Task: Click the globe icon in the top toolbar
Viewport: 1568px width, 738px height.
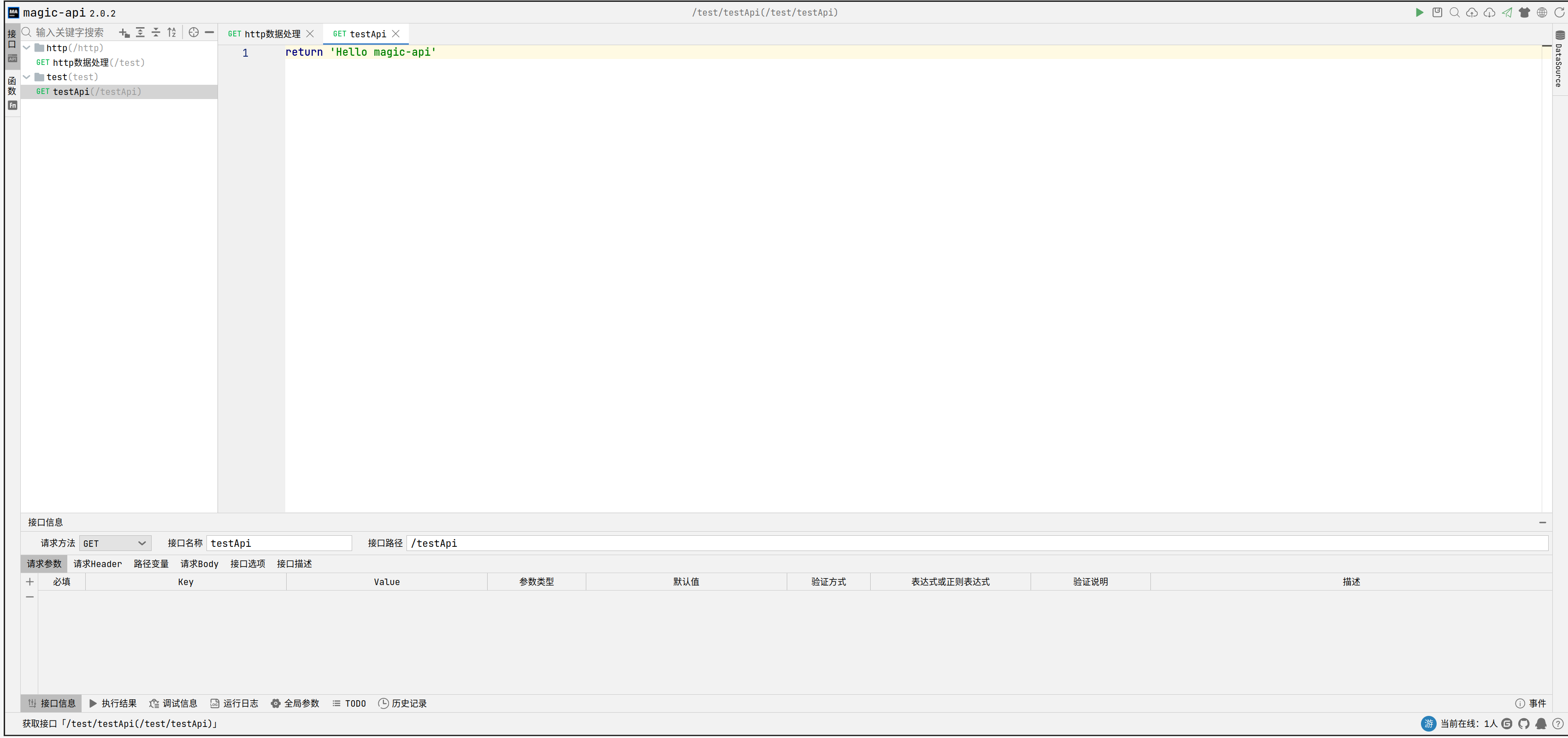Action: pos(1542,12)
